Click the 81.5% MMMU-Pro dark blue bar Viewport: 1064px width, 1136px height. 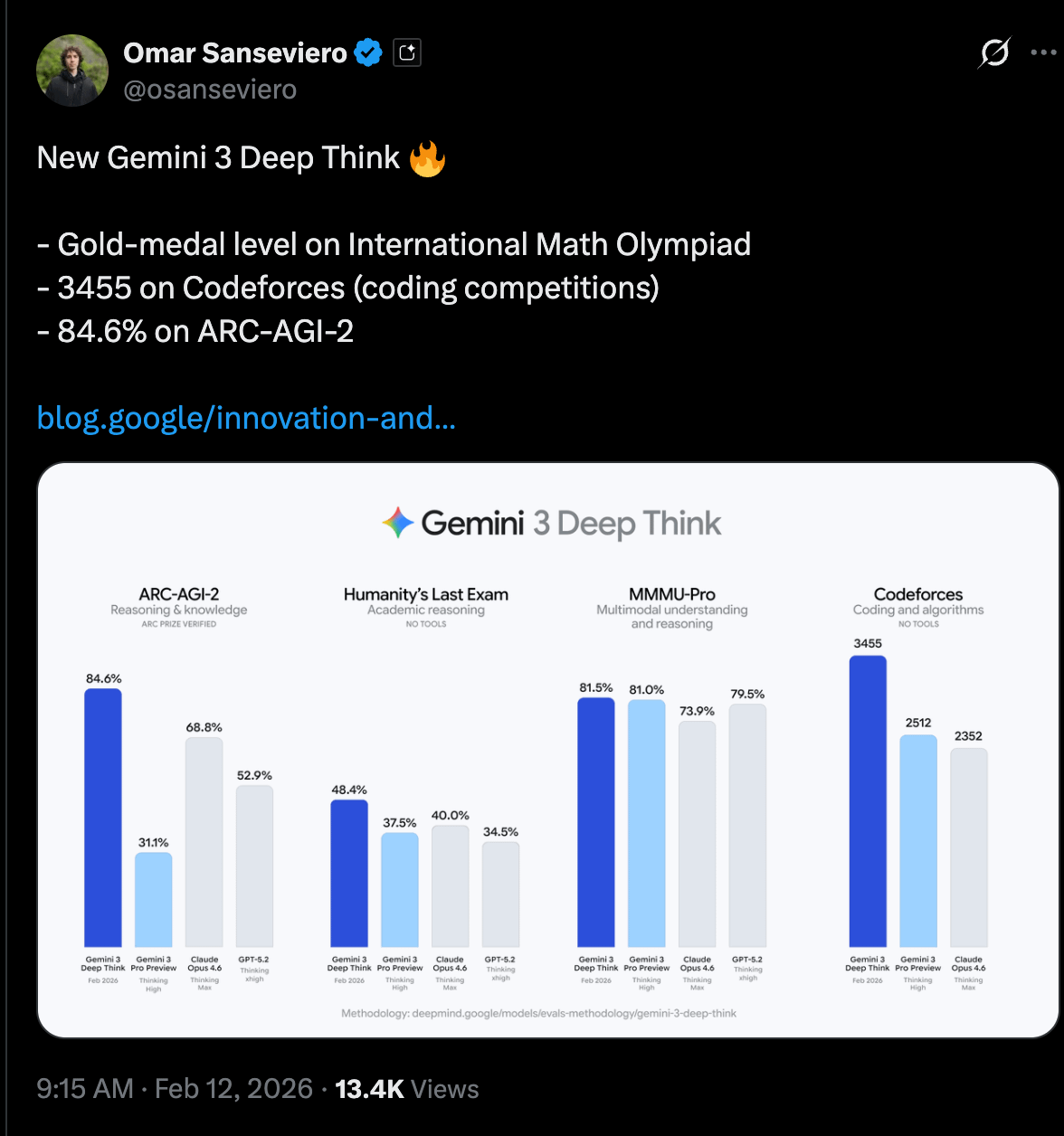tap(596, 822)
